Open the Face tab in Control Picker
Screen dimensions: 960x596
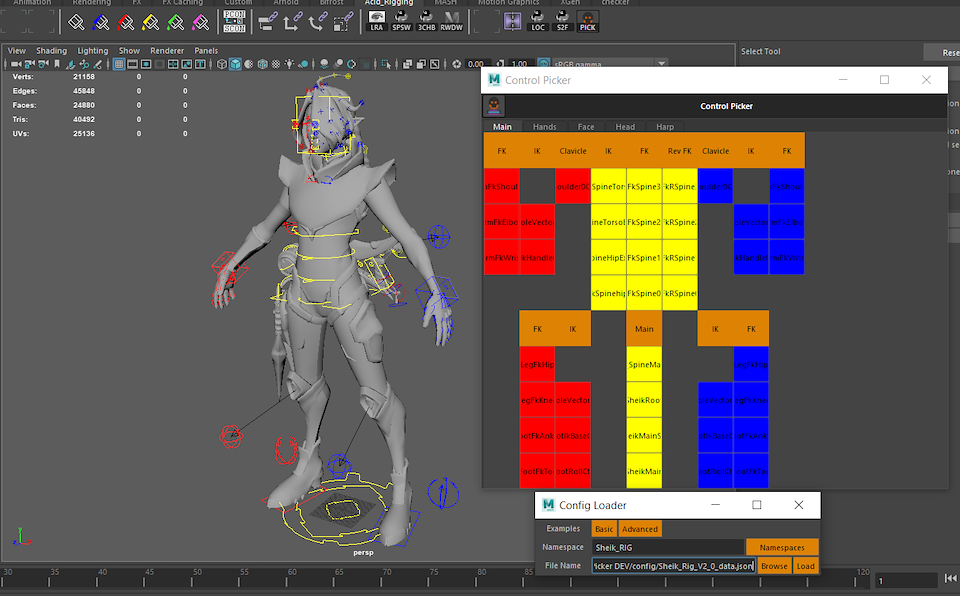[x=585, y=127]
